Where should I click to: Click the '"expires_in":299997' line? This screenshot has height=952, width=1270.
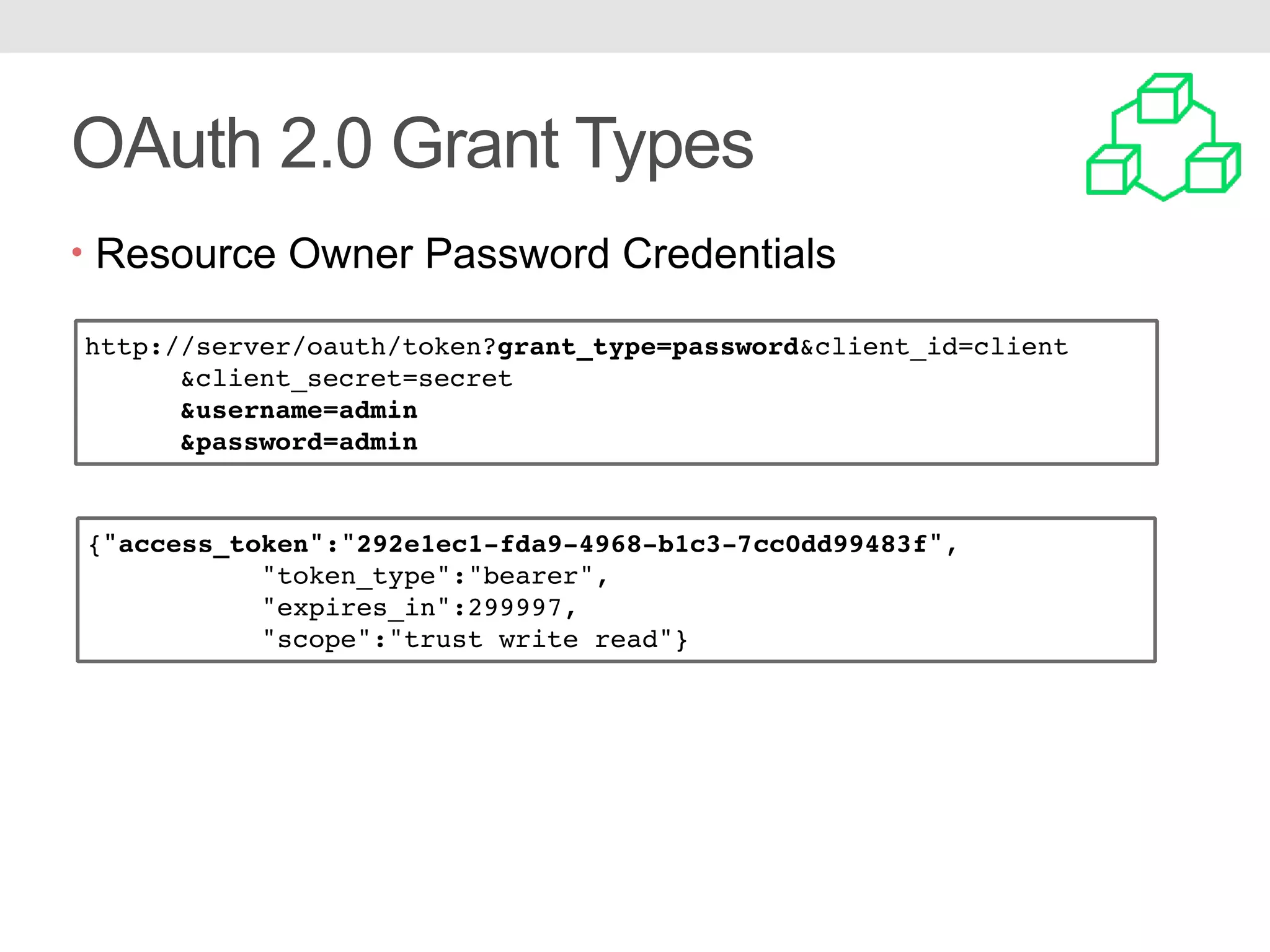419,608
